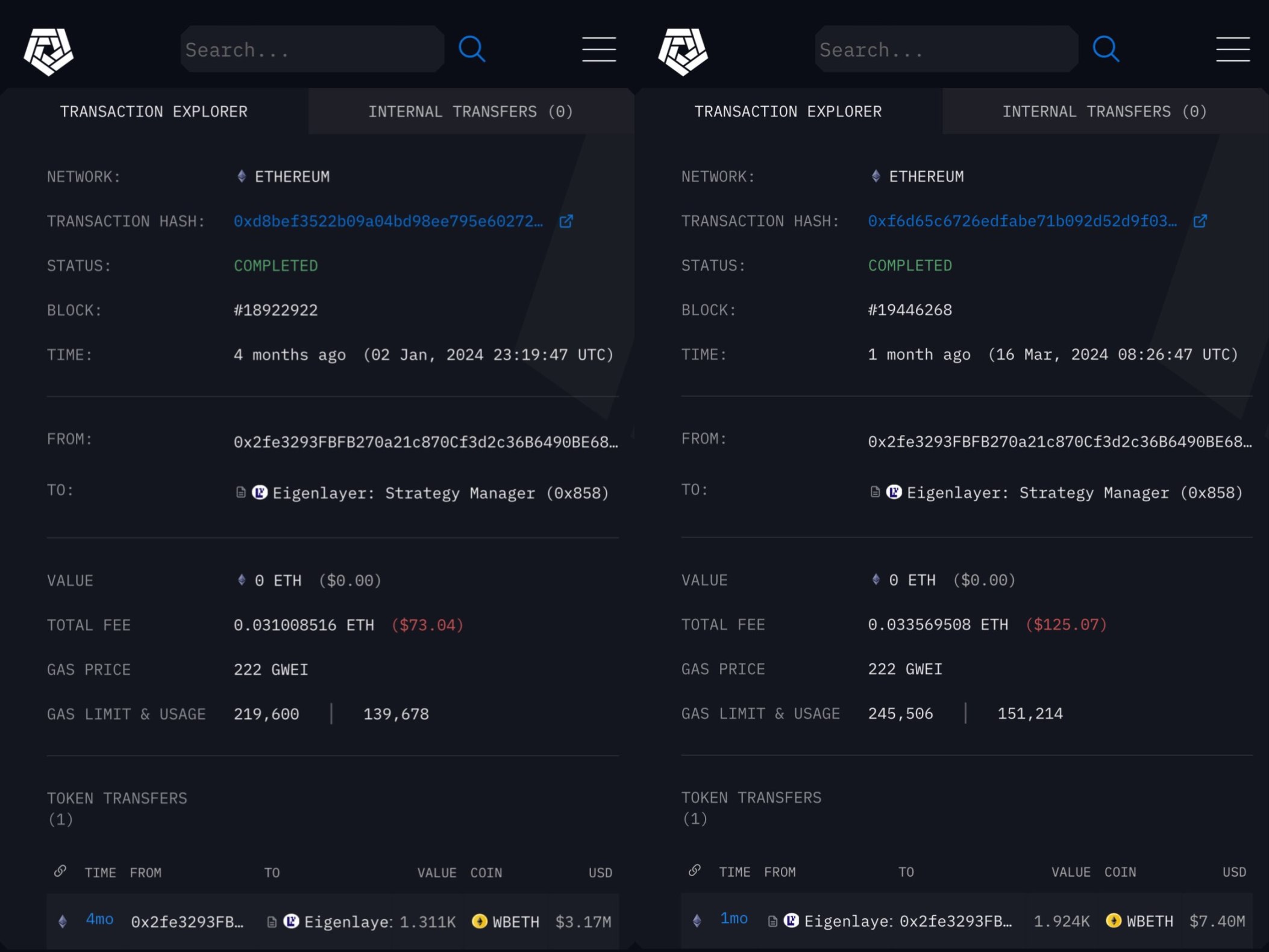Open external link for hash 0xd8bef3522b...

(566, 221)
